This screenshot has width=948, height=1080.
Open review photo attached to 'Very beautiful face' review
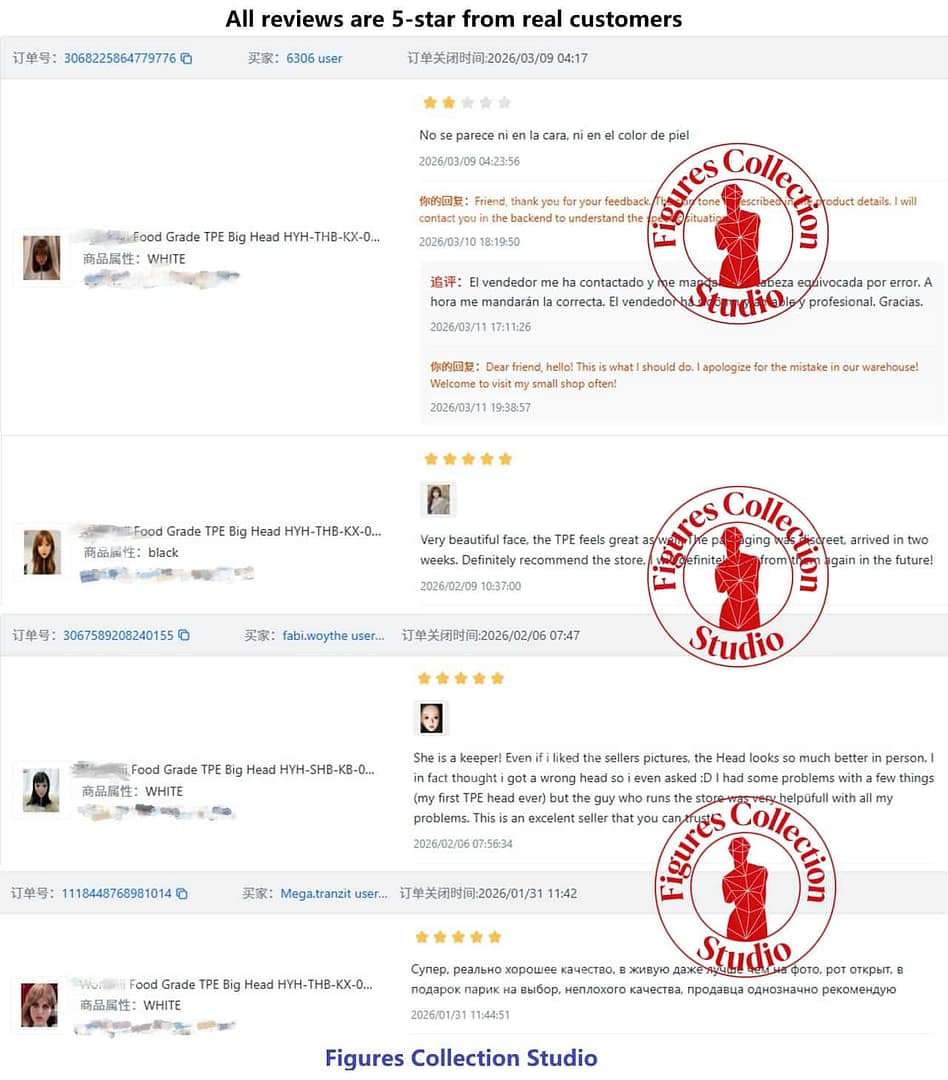(x=438, y=499)
